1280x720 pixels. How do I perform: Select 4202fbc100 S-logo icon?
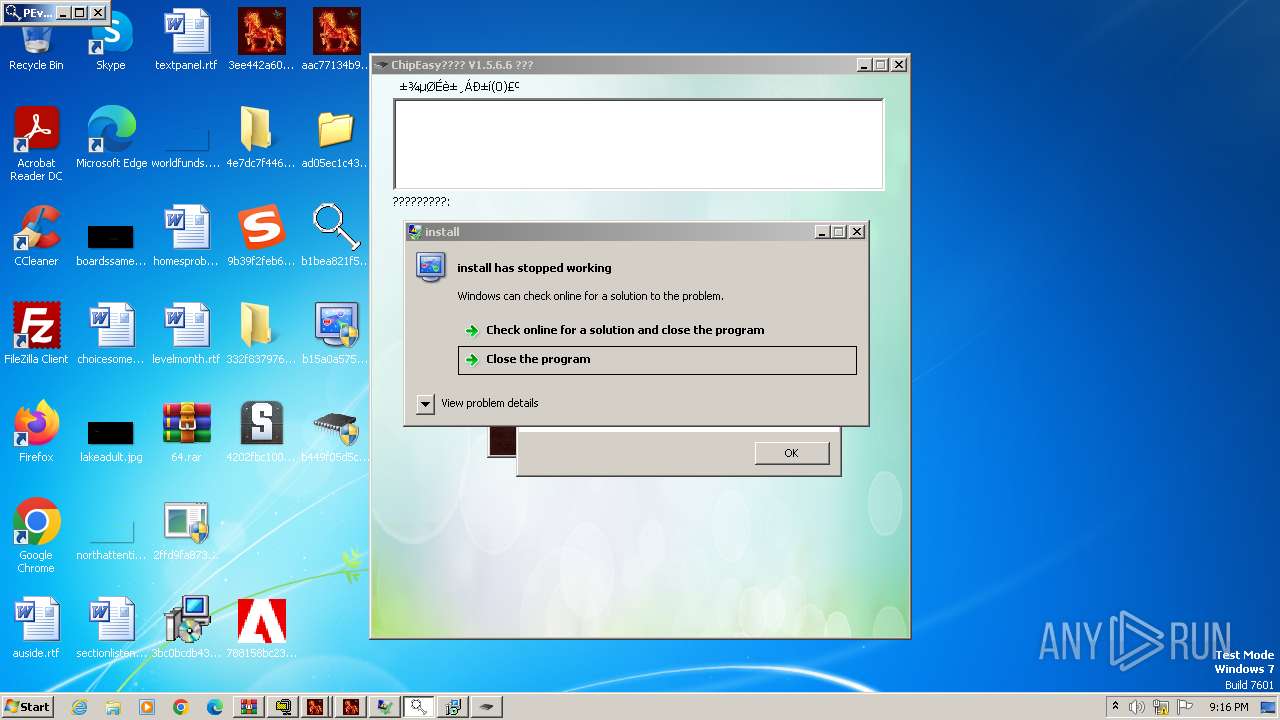[x=261, y=432]
